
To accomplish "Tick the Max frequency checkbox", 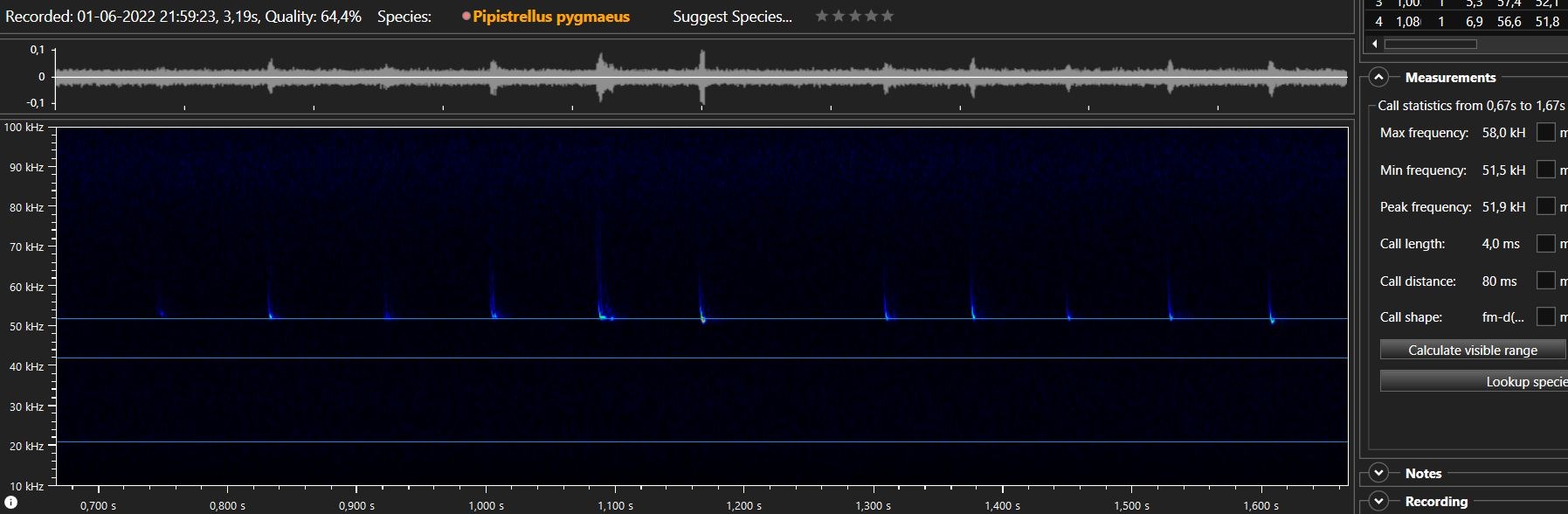I will tap(1545, 133).
